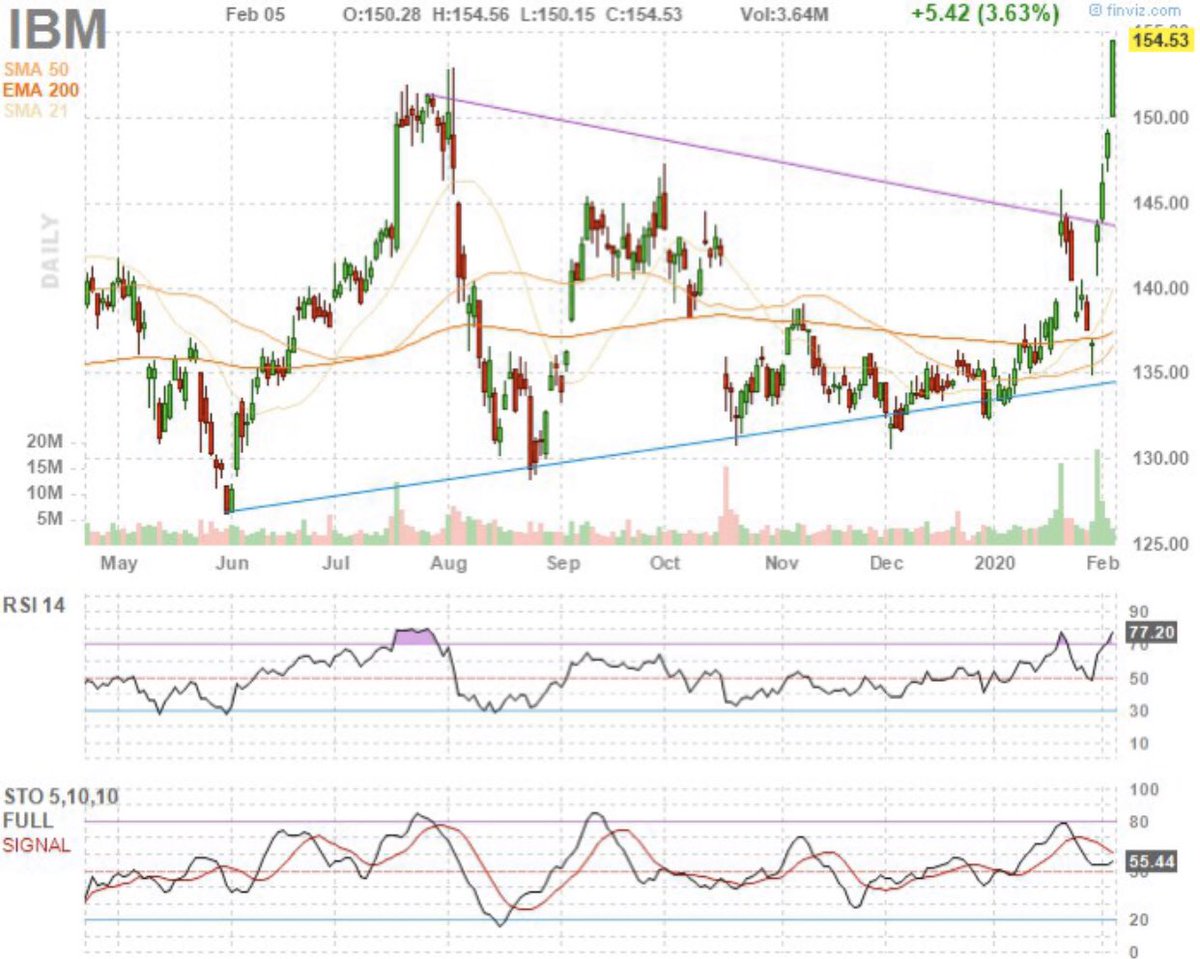Click the 130.00 price axis label
The image size is (1200, 959).
point(1159,459)
